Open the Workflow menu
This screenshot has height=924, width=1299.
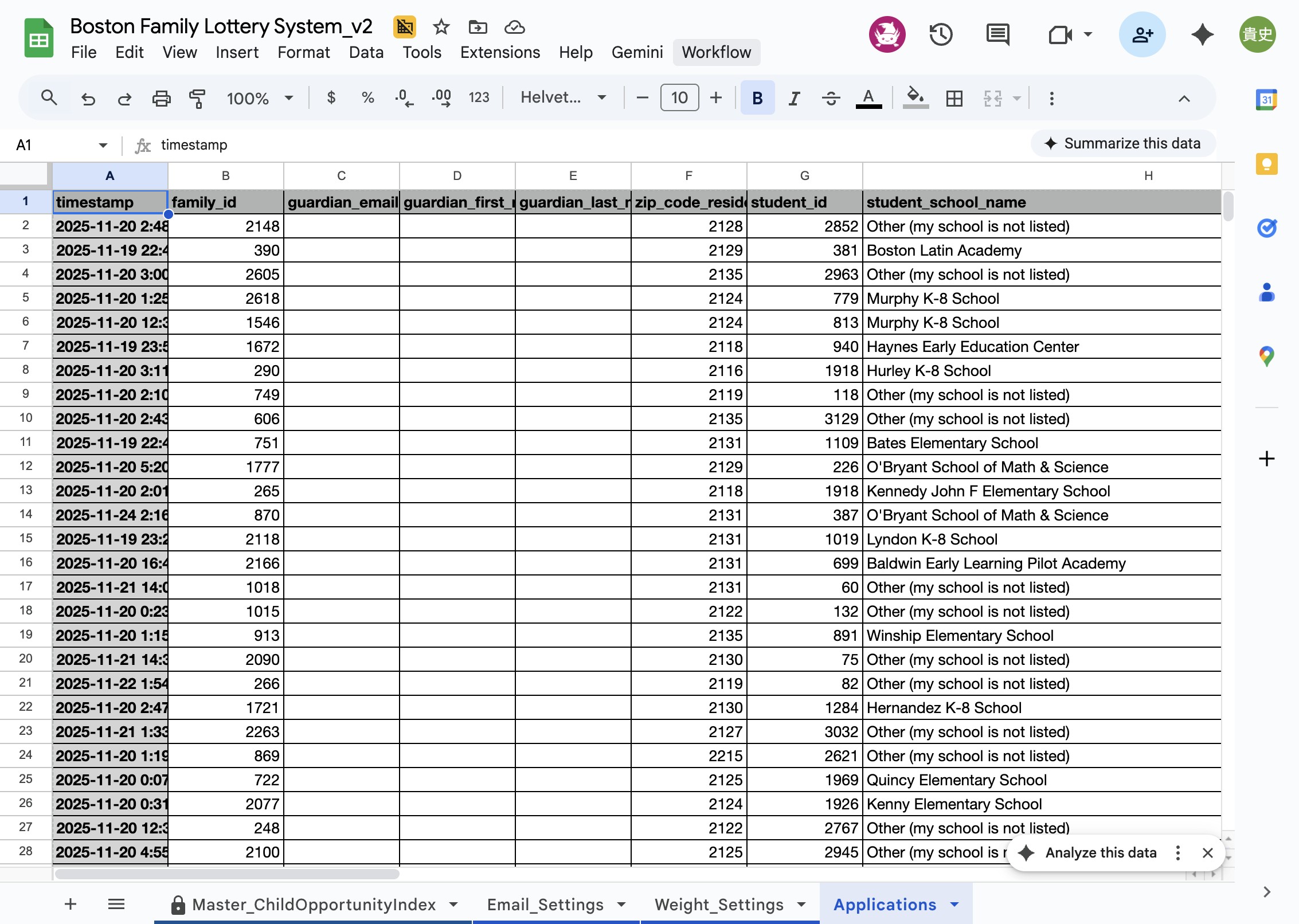(716, 52)
